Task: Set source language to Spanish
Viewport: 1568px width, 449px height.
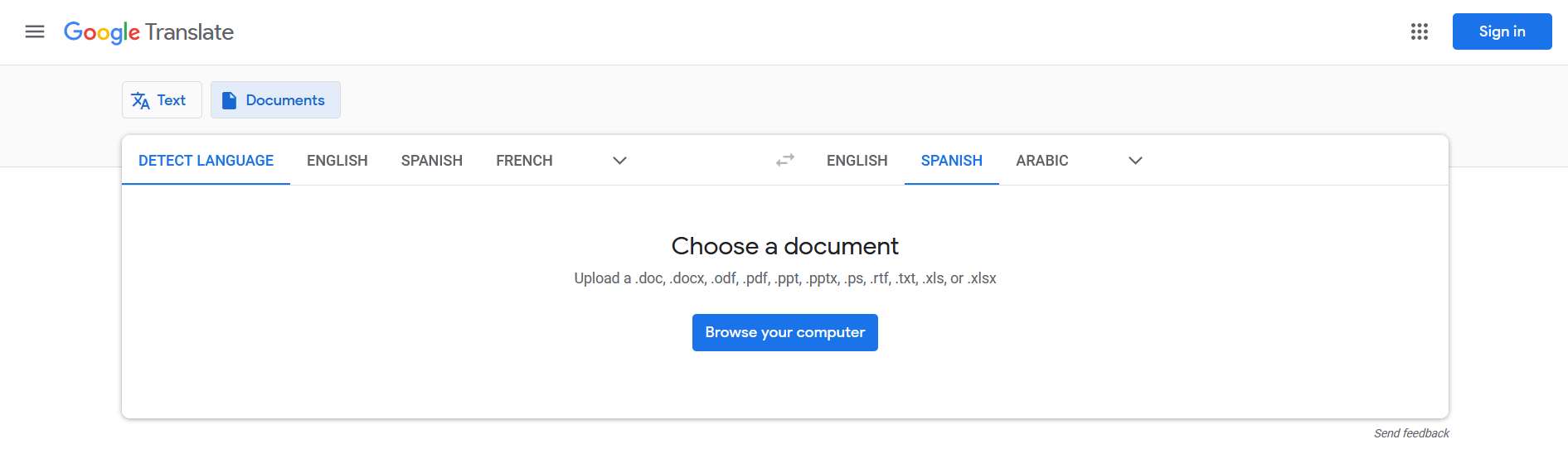Action: (x=431, y=161)
